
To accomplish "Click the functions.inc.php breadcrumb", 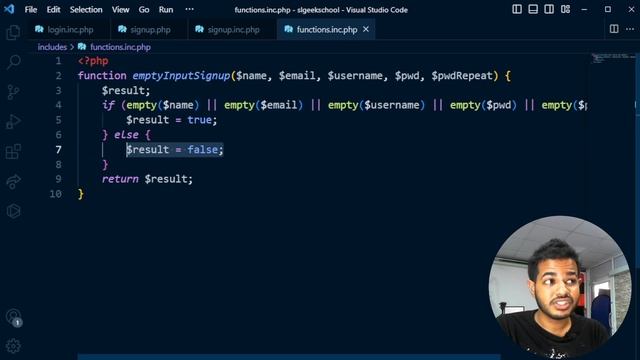I will click(x=120, y=47).
